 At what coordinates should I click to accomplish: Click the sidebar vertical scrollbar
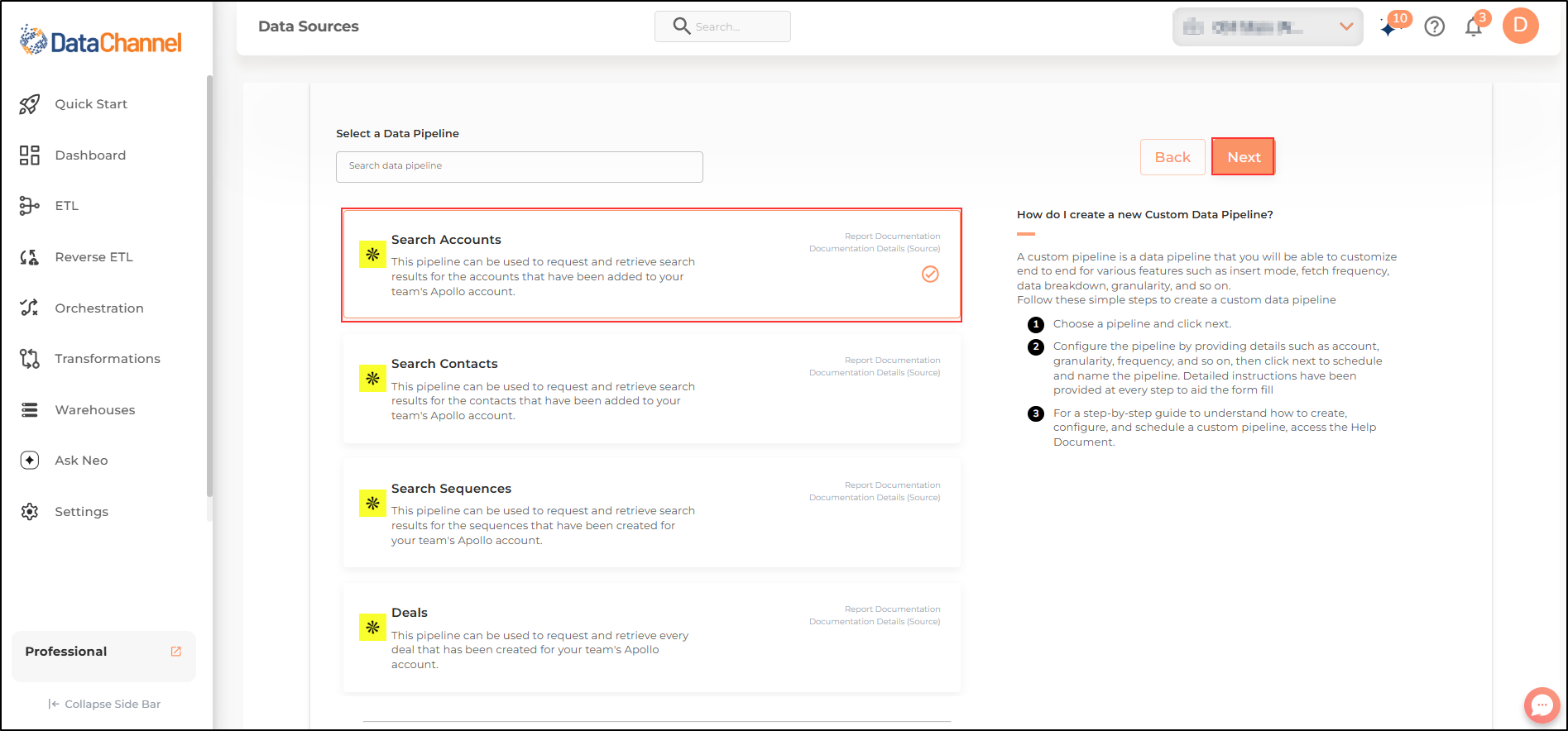209,285
